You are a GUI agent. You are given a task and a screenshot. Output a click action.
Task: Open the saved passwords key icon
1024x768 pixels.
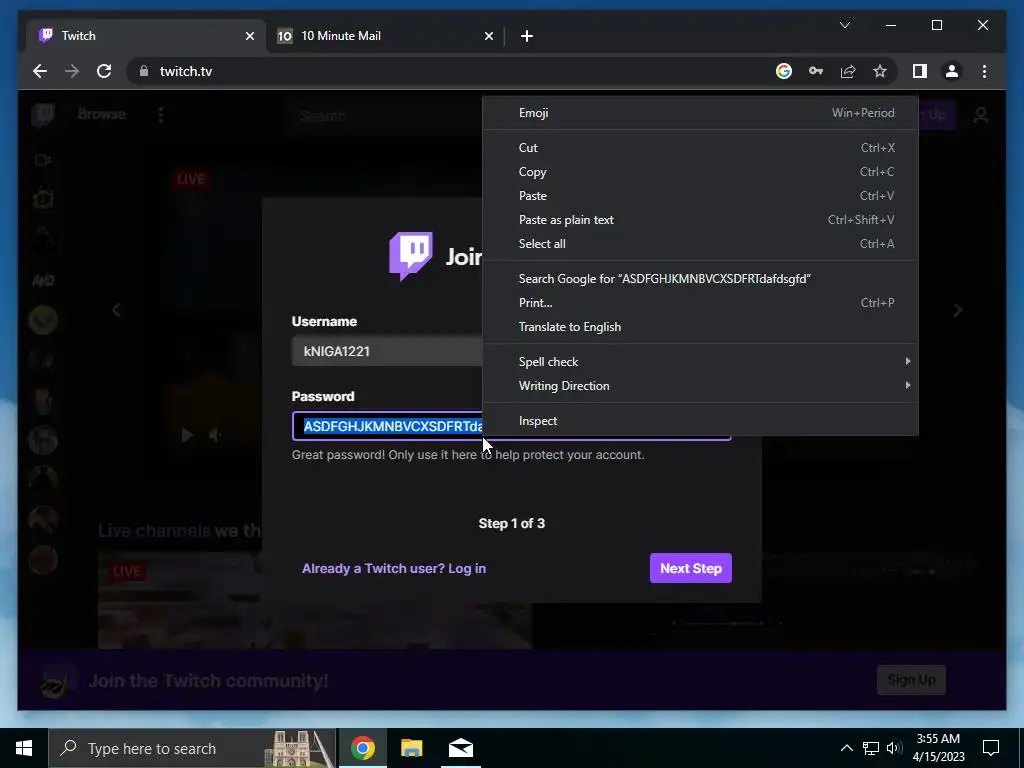pyautogui.click(x=816, y=71)
